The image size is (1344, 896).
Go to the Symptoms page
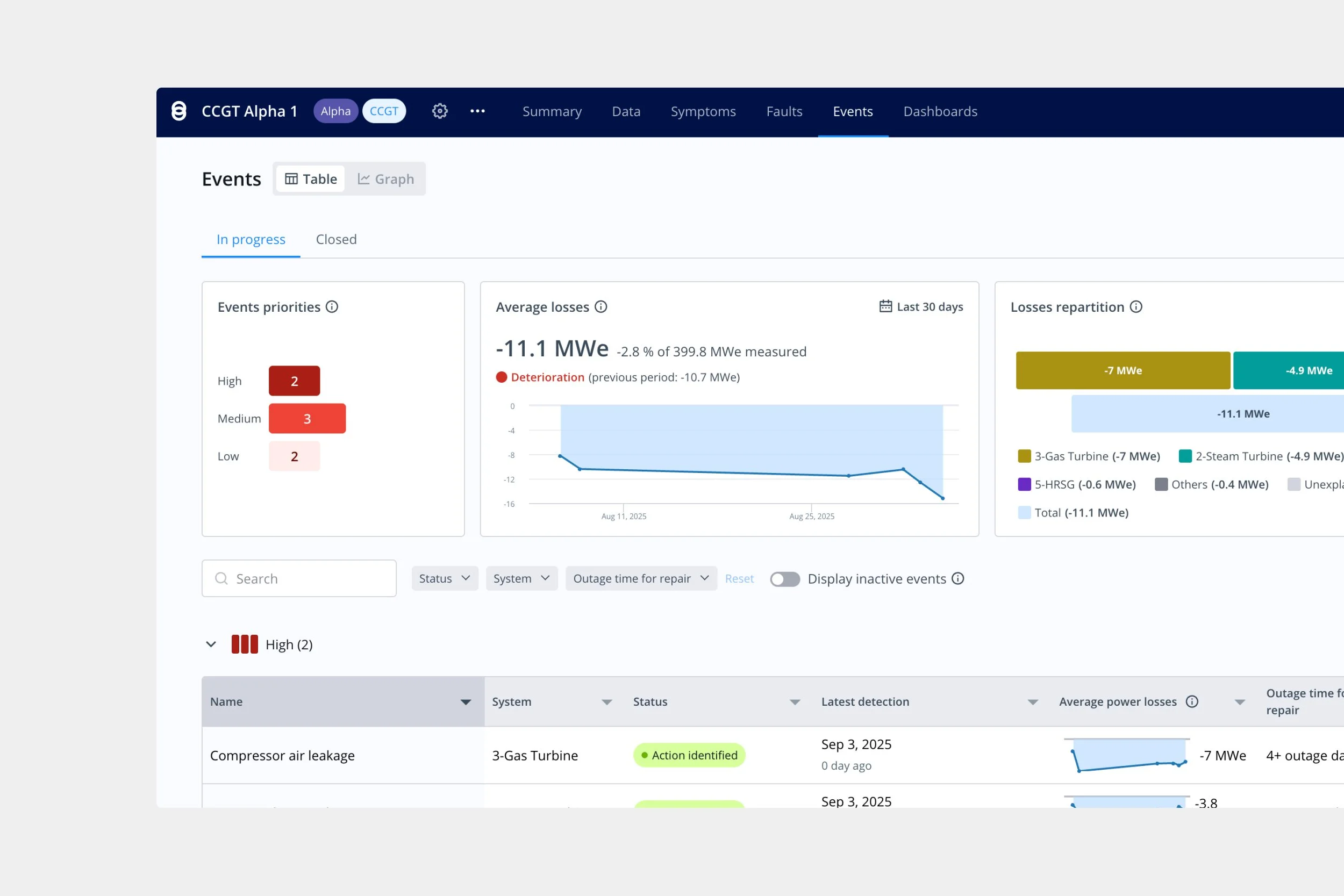[x=703, y=111]
